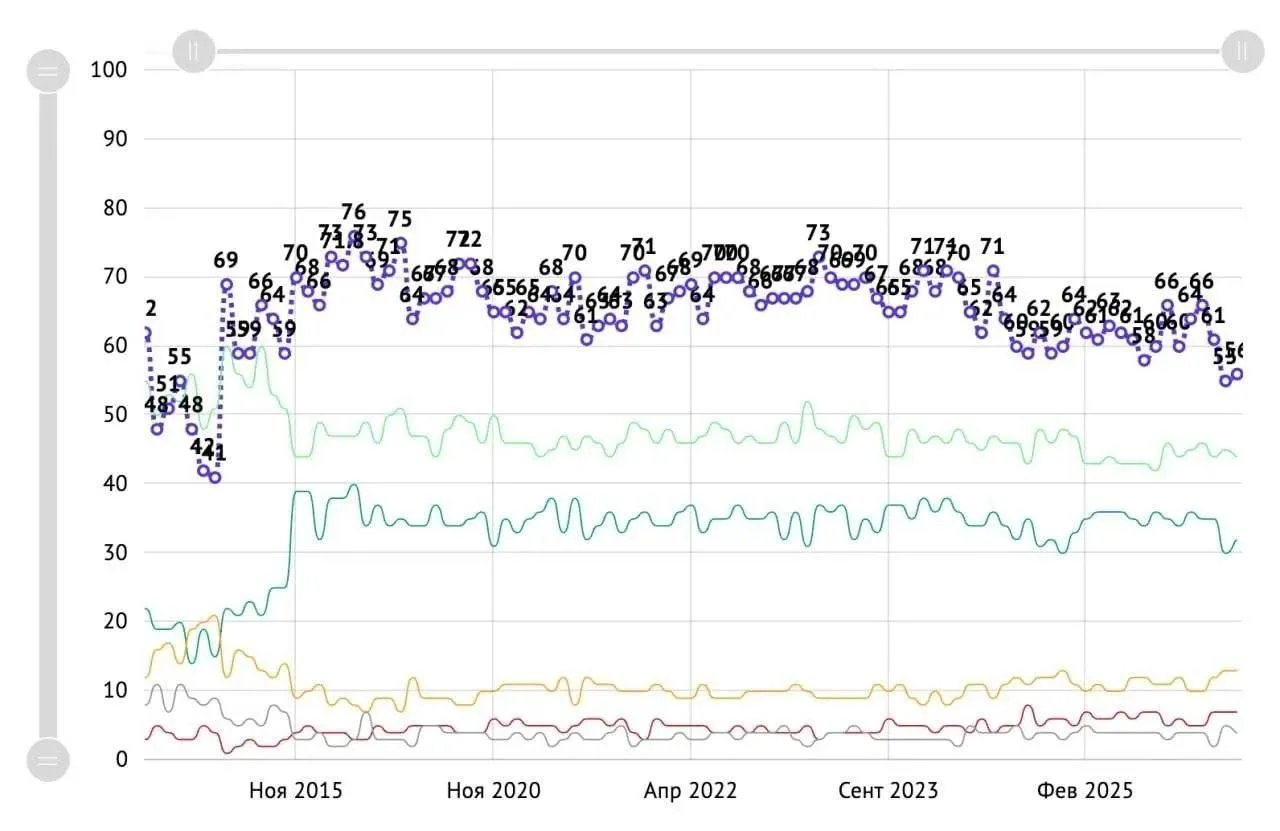This screenshot has width=1280, height=831.
Task: Select the data point labeled 42
Action: coord(203,470)
